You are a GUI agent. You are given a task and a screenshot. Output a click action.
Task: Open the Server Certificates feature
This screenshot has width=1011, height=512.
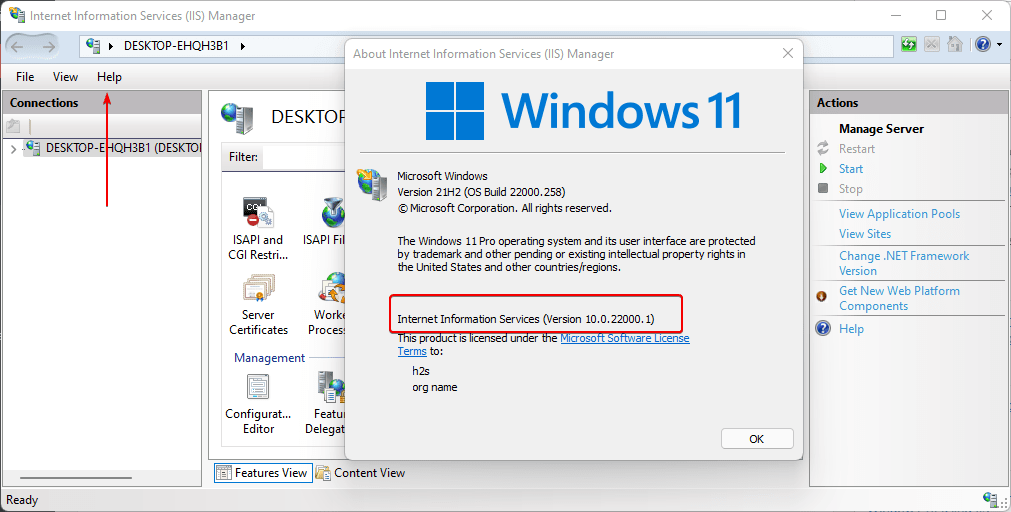(258, 304)
